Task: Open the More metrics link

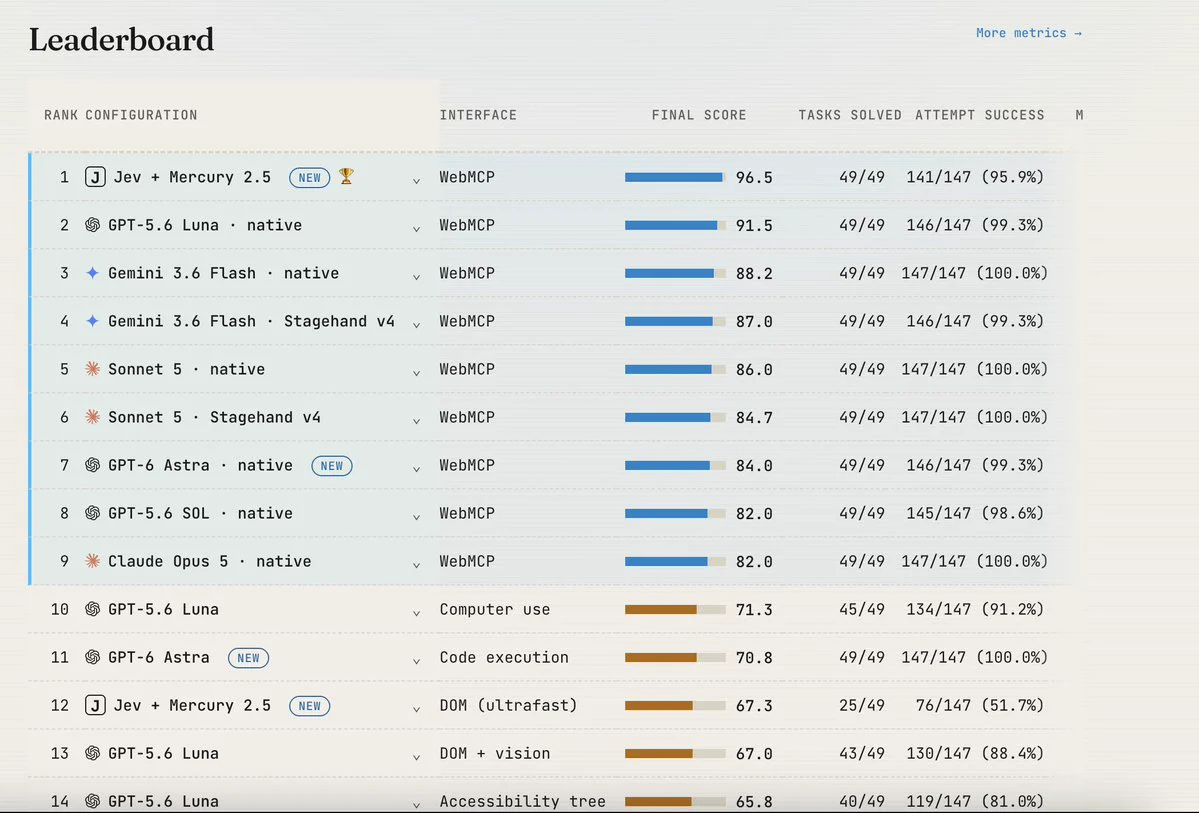Action: click(x=1028, y=33)
